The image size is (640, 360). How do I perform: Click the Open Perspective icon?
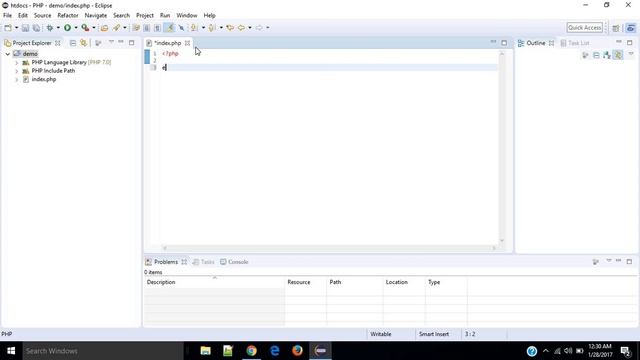click(x=616, y=28)
